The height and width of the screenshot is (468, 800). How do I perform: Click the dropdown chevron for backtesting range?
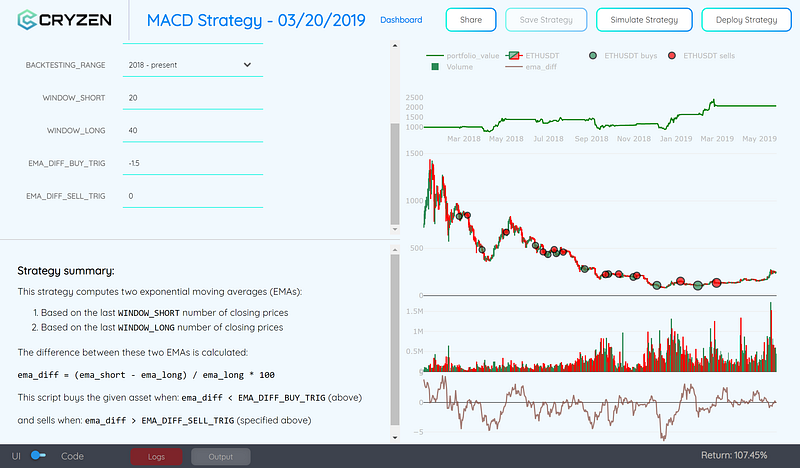[x=247, y=65]
